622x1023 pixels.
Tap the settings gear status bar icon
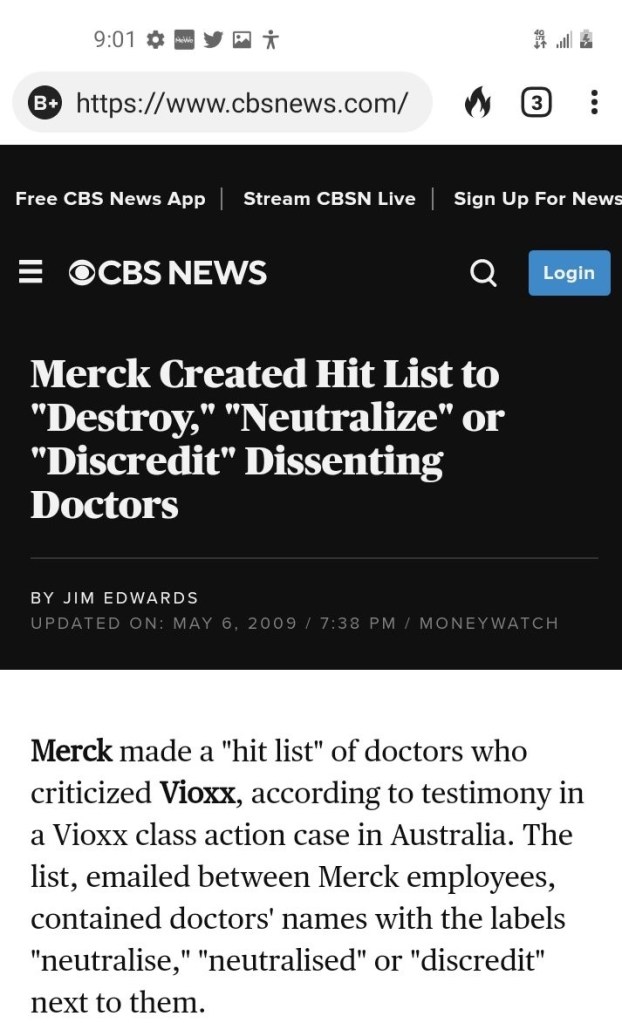(x=155, y=40)
